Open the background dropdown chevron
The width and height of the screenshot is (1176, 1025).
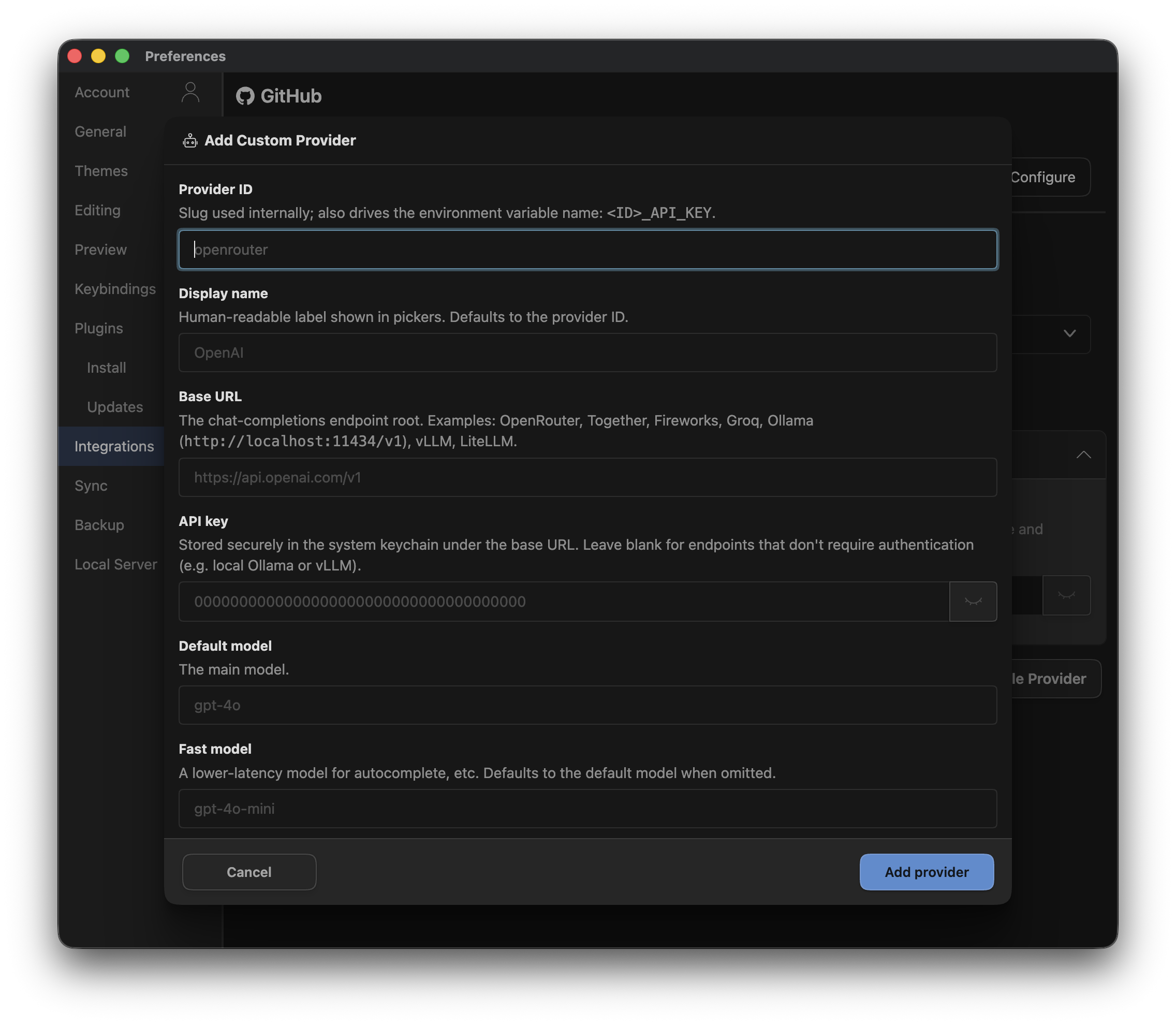pos(1069,333)
